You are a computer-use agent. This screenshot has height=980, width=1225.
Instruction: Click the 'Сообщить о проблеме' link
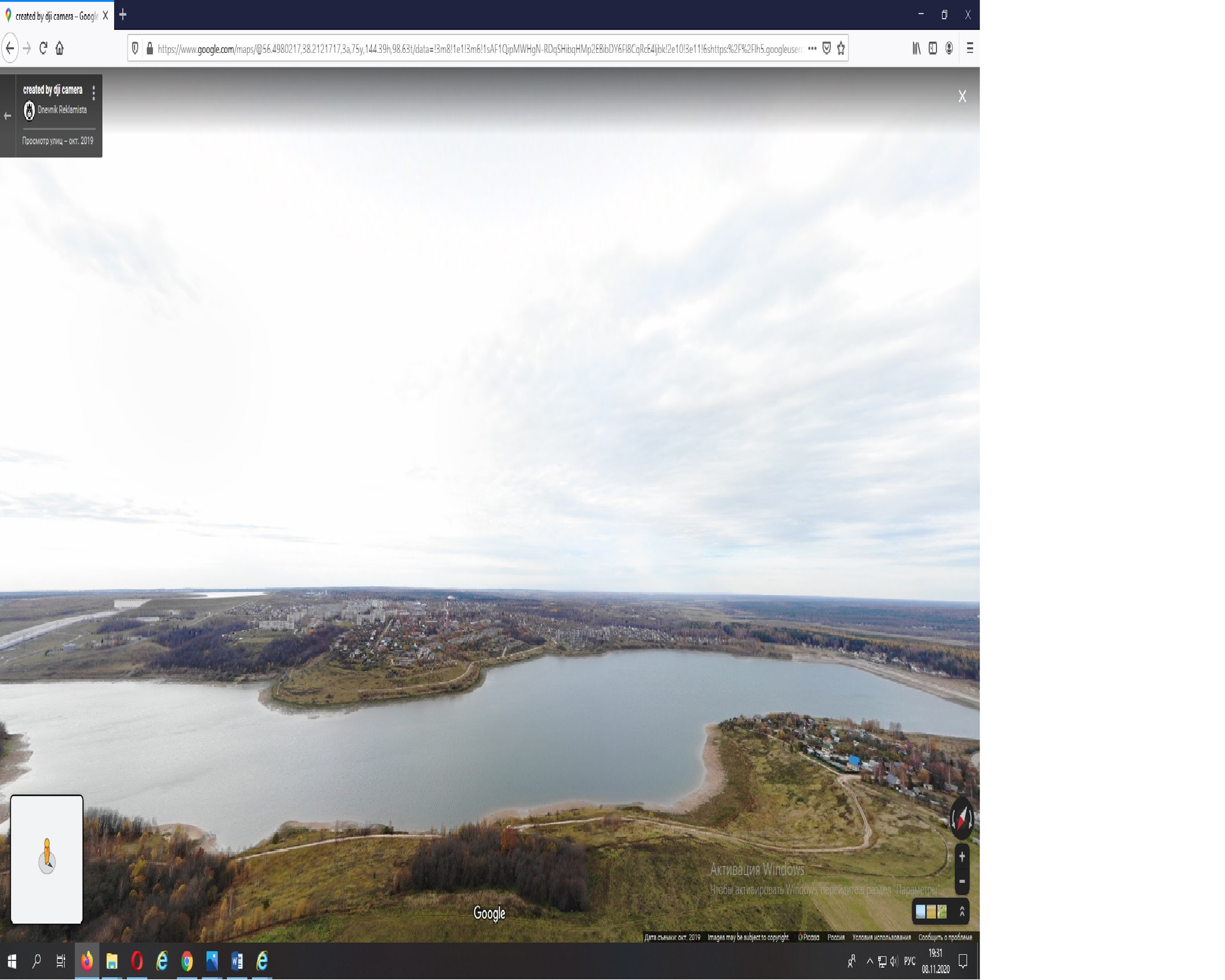coord(945,937)
